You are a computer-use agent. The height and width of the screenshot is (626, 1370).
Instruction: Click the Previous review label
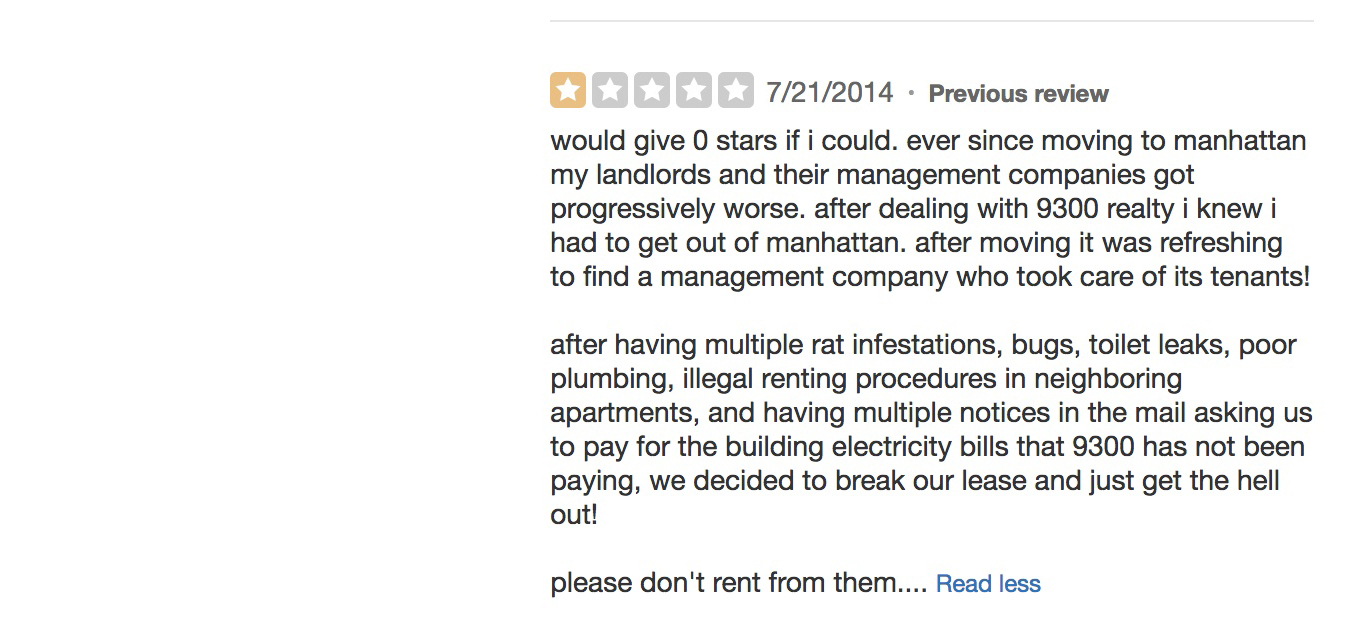(x=1018, y=94)
